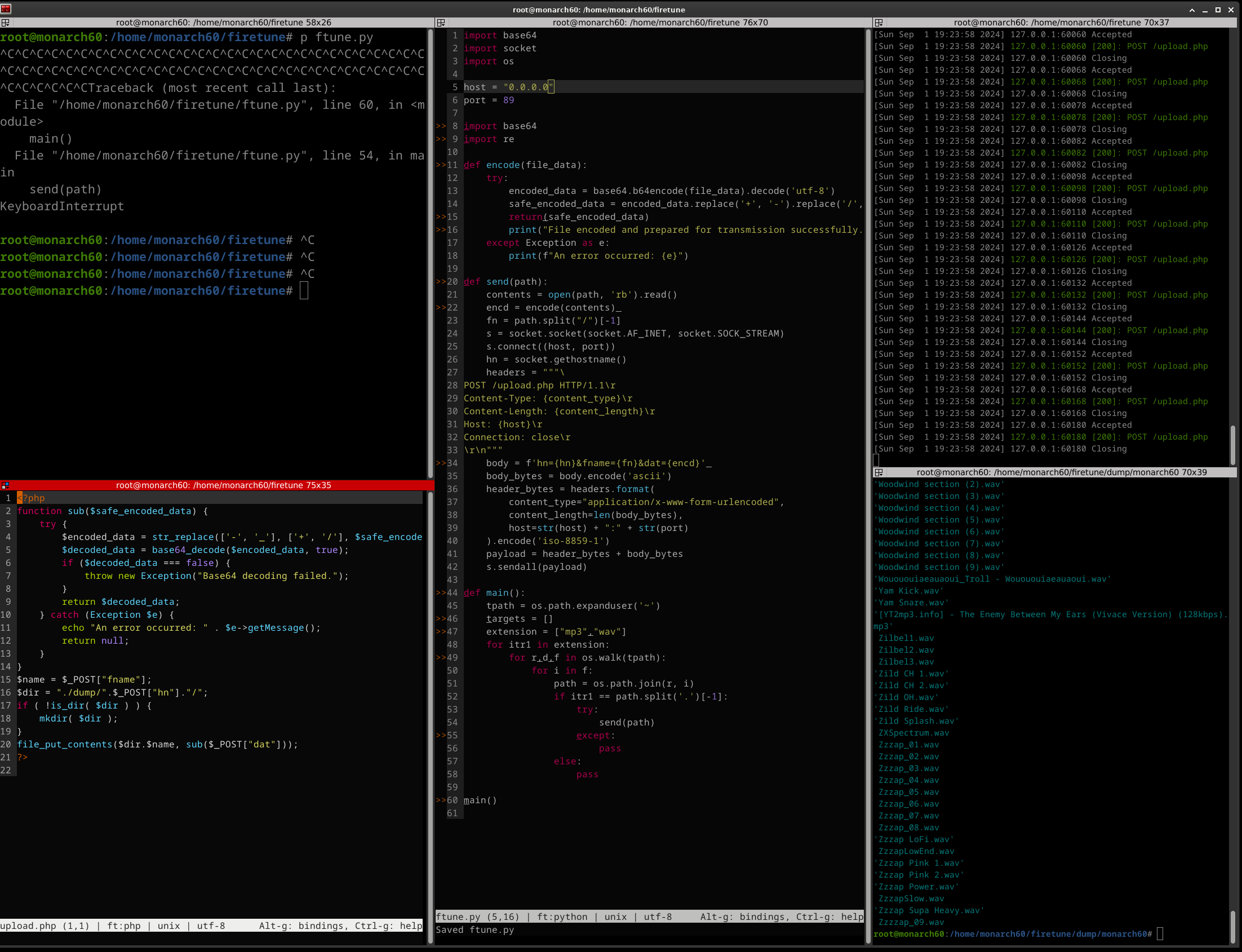Click the ftune.py status bar

[x=649, y=917]
